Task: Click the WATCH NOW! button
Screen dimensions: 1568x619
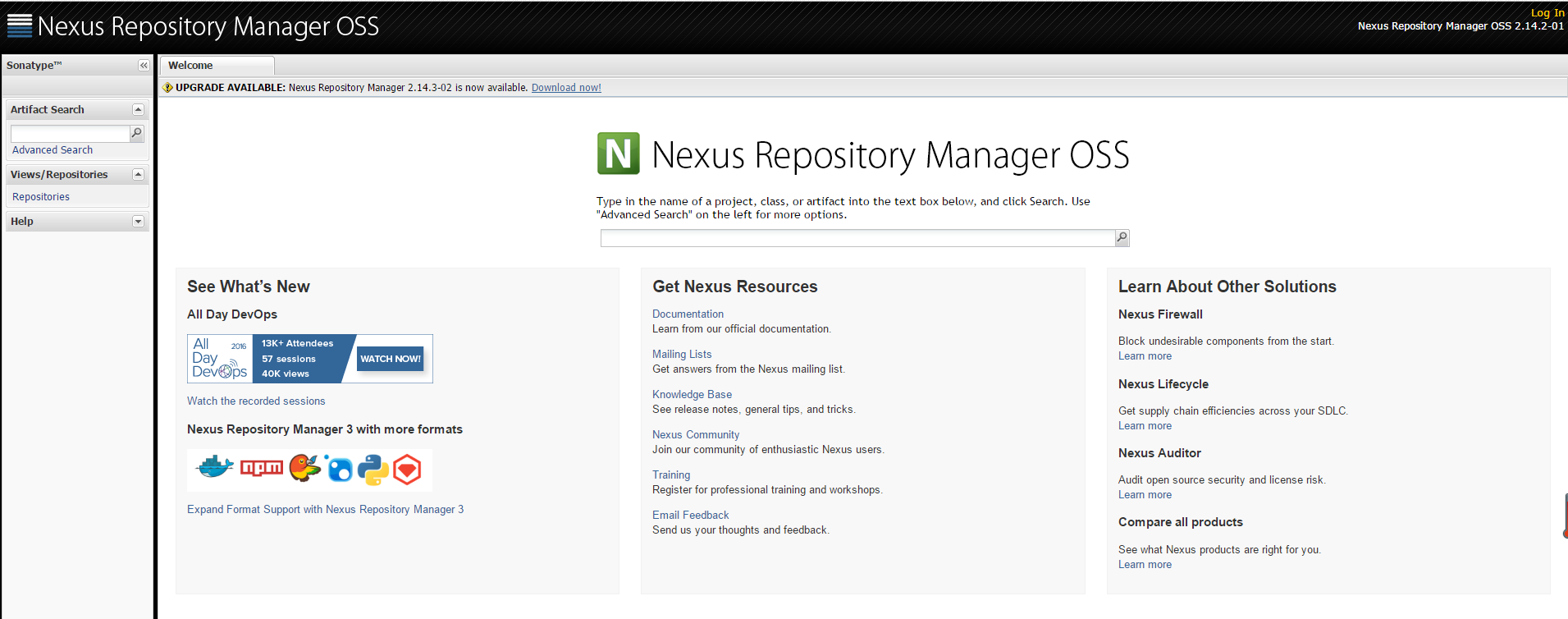Action: coord(390,359)
